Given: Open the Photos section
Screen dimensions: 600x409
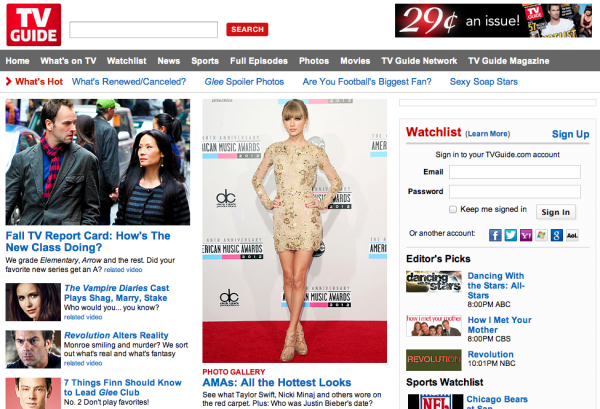Looking at the screenshot, I should (x=314, y=61).
